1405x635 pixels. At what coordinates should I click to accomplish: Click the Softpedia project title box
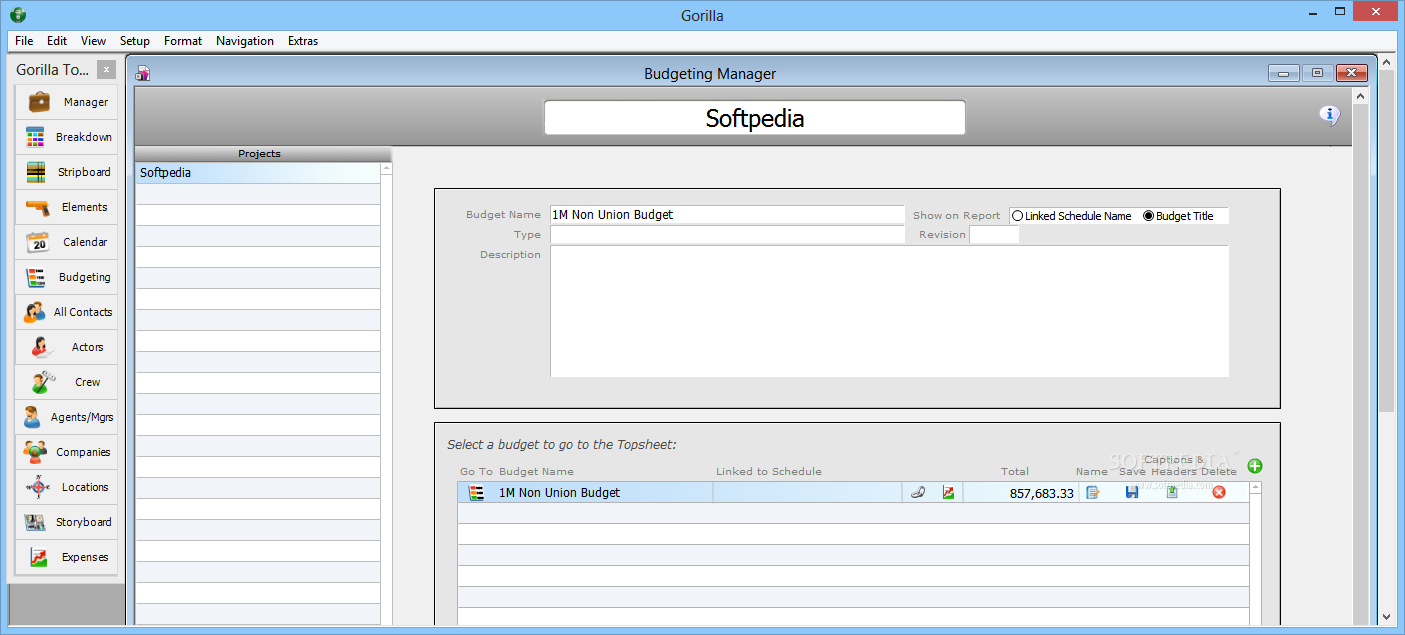pos(755,118)
